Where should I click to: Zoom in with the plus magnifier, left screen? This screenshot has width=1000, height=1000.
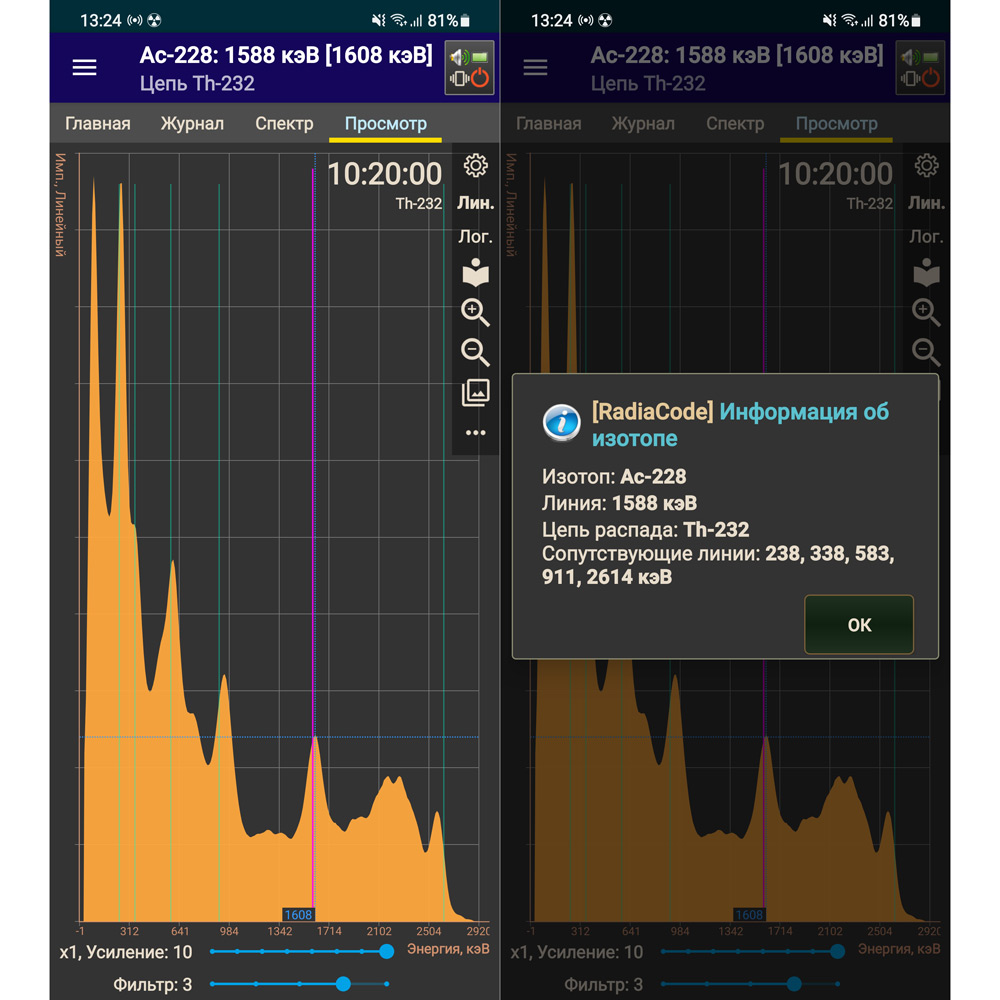(x=475, y=312)
